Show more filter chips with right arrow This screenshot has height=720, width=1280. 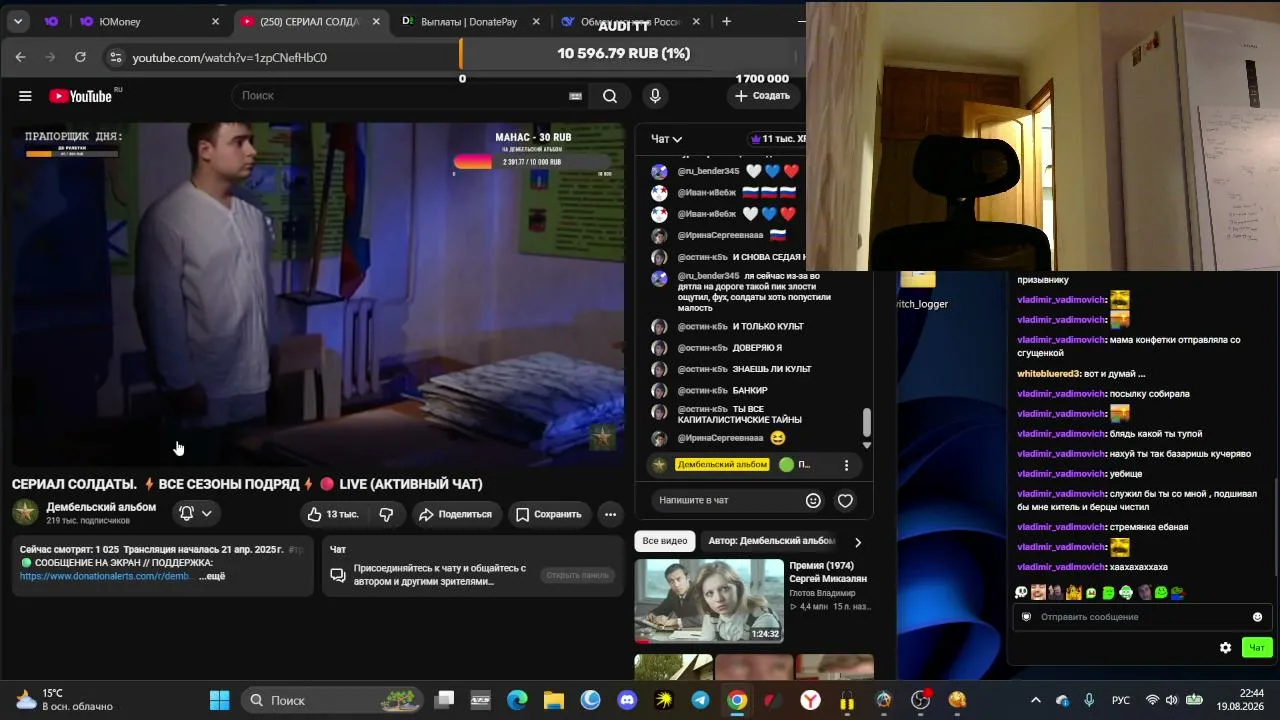click(857, 542)
